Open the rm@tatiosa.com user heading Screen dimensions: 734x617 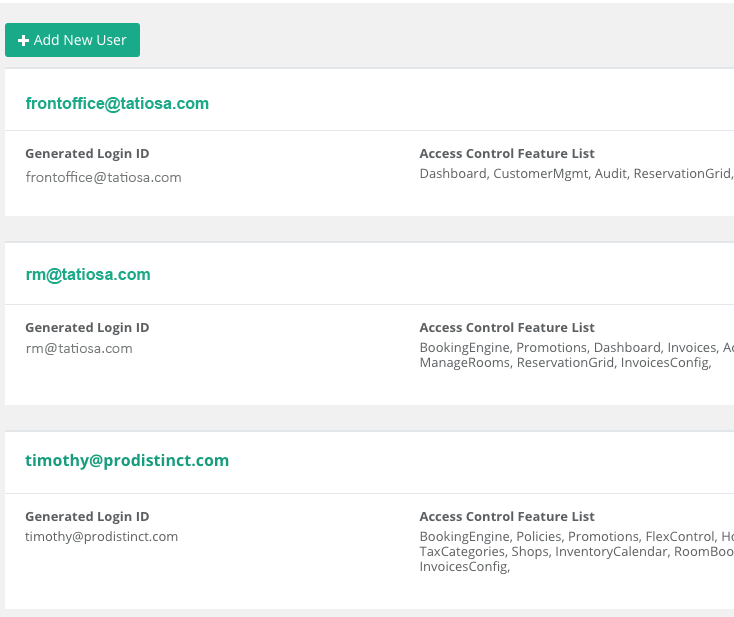coord(88,274)
